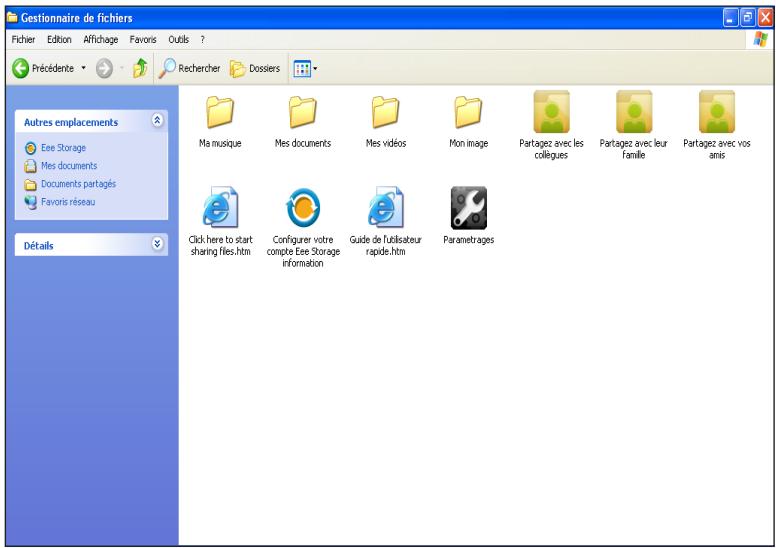Go to Mes documents sidebar link
This screenshot has height=548, width=776.
[69, 166]
